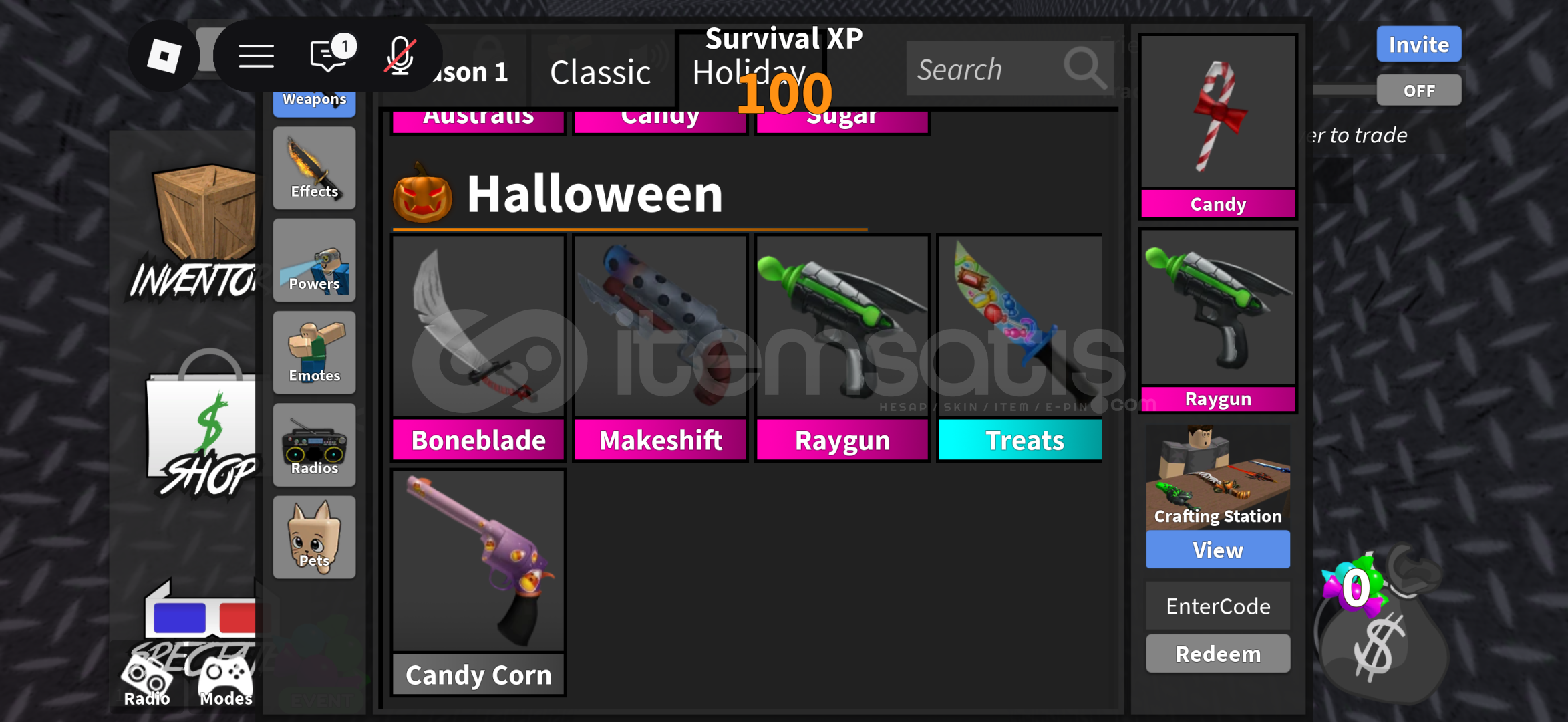Viewport: 1568px width, 722px height.
Task: Open the Modes controller icon
Action: (226, 681)
